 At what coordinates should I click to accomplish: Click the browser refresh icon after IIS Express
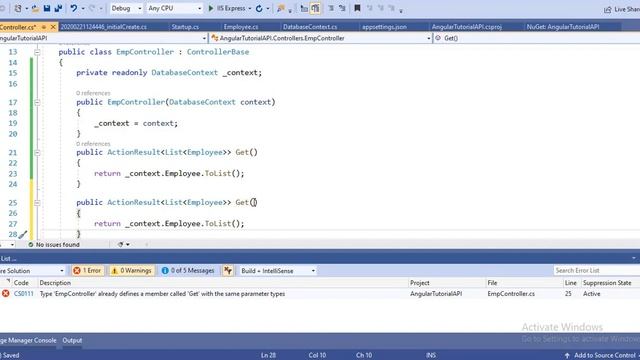coord(259,8)
